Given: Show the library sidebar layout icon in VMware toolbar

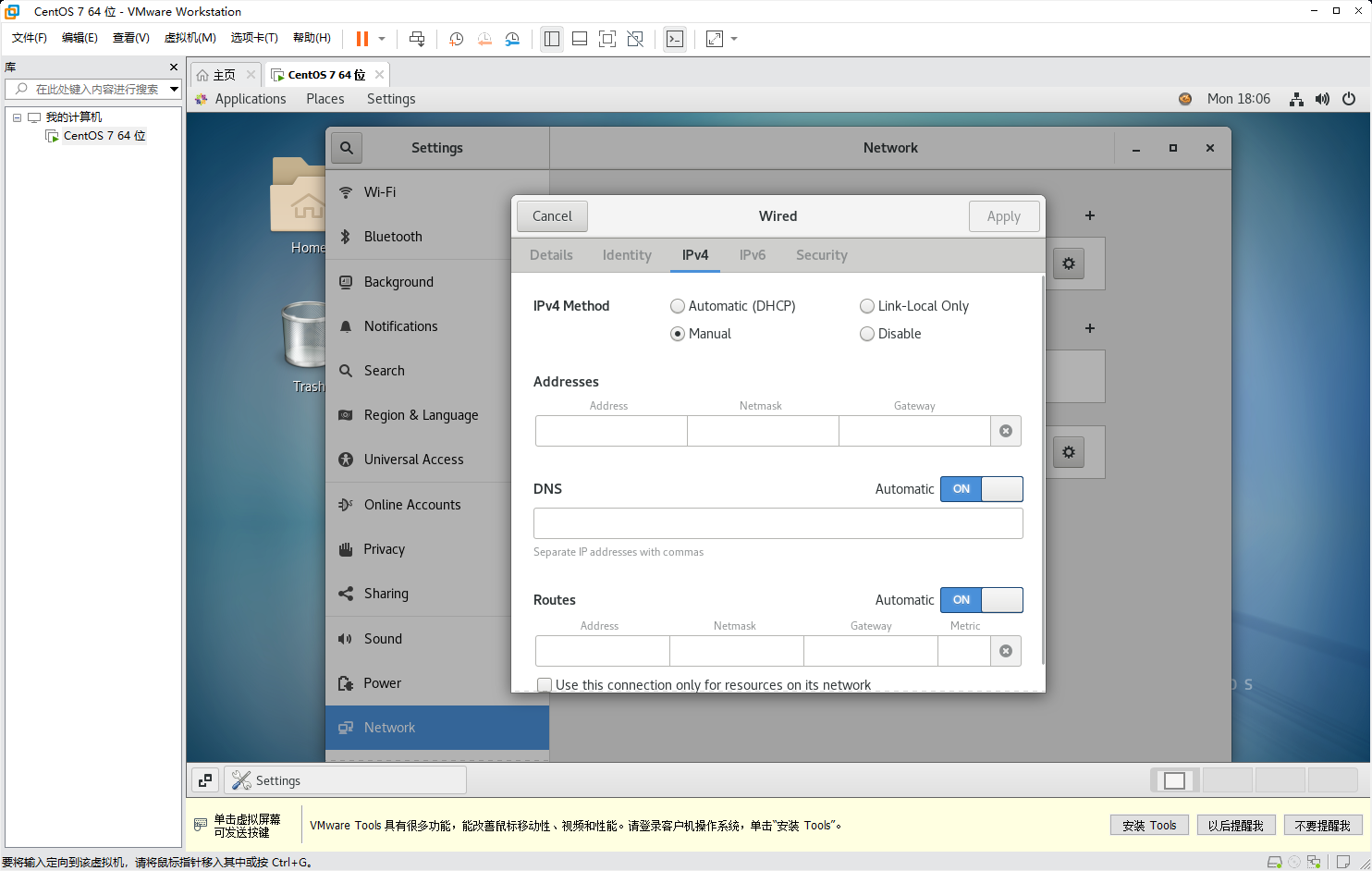Looking at the screenshot, I should (552, 39).
